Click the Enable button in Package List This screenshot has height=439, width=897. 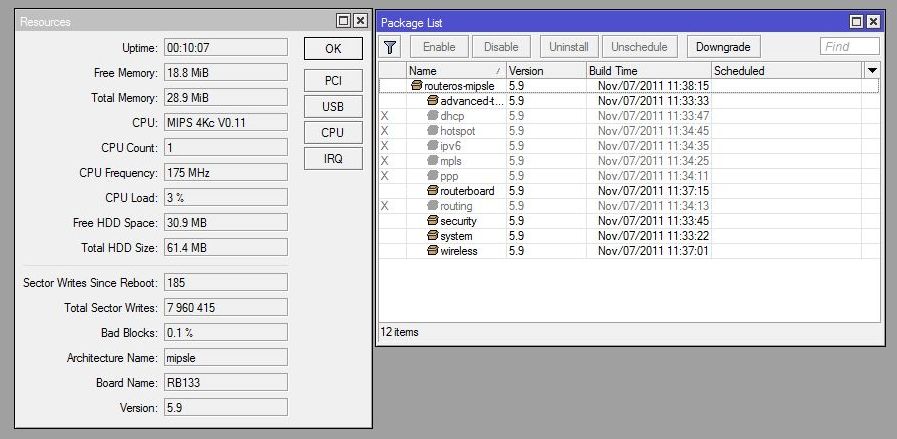pyautogui.click(x=439, y=47)
